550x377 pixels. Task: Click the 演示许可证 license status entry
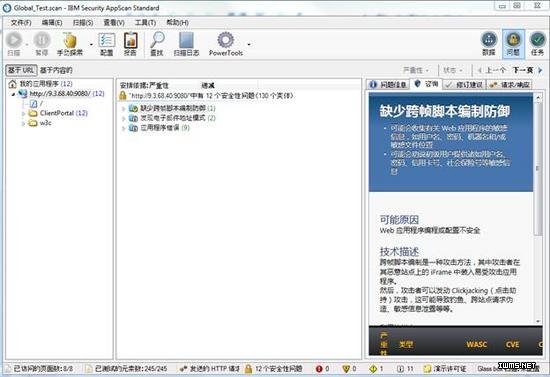pyautogui.click(x=445, y=369)
